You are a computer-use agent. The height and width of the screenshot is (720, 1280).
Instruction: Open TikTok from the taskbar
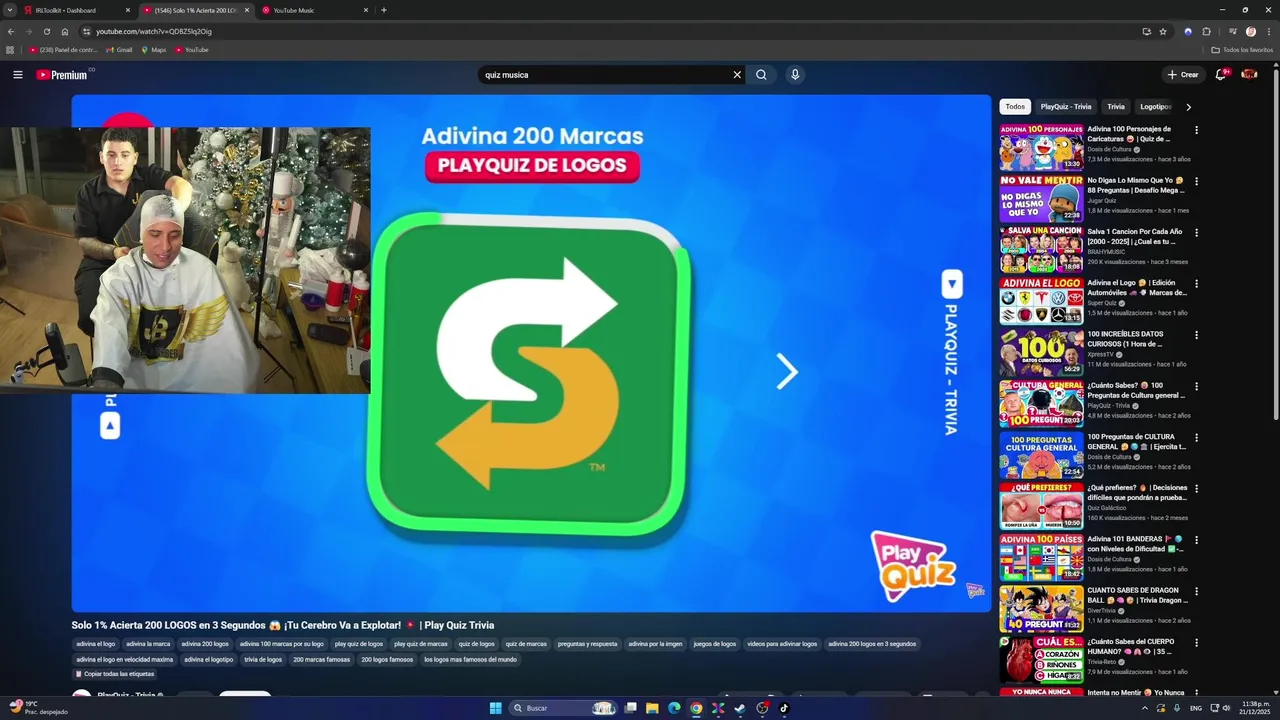[784, 708]
